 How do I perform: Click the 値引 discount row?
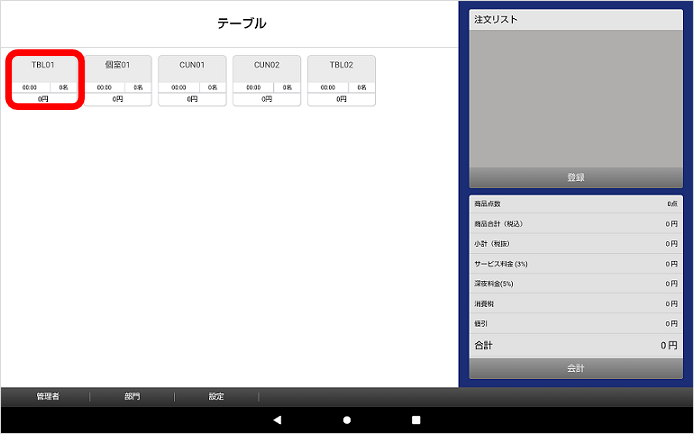point(575,324)
